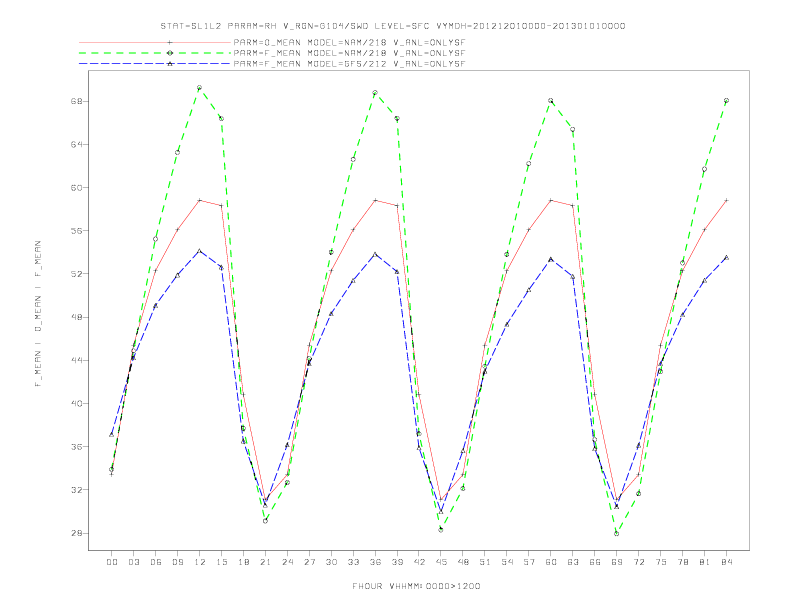Click blue triangle data marker at hour 84
The image size is (792, 612).
point(727,258)
